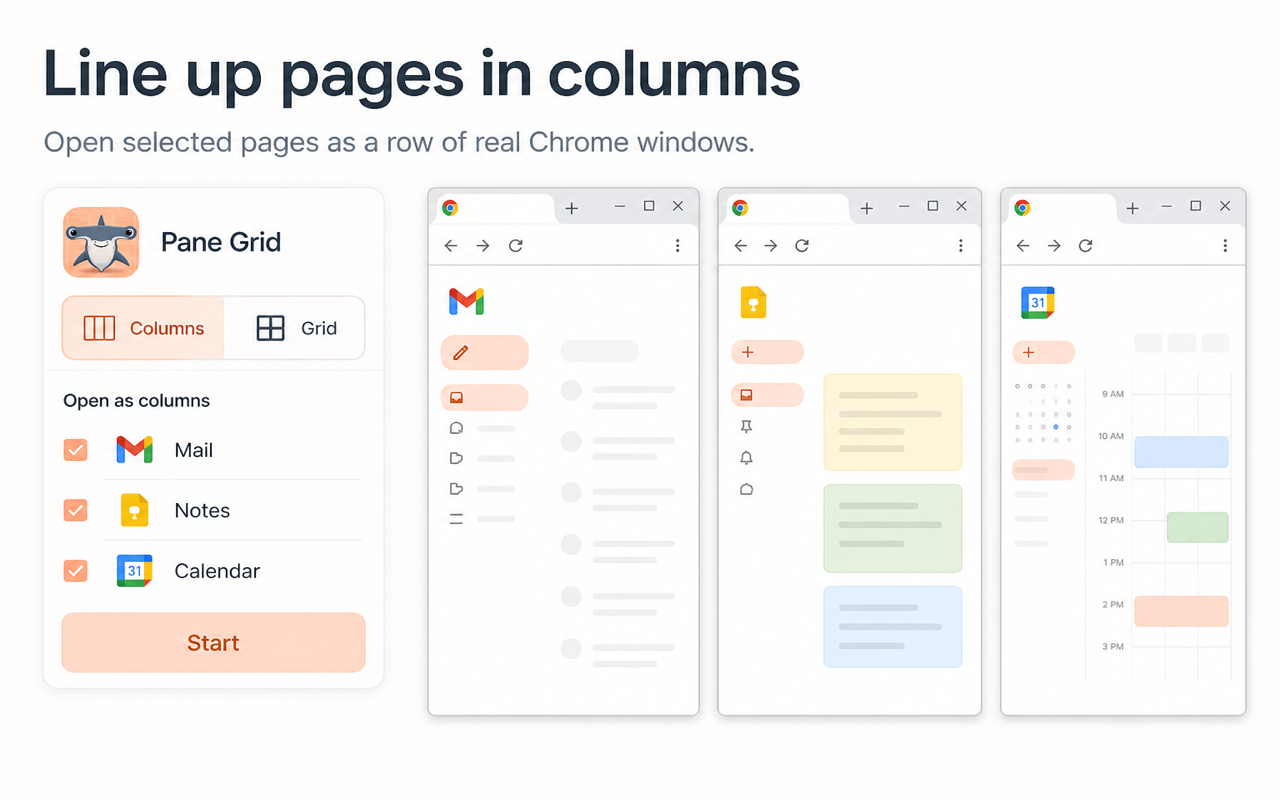Open a new tab in Gmail window

[571, 208]
